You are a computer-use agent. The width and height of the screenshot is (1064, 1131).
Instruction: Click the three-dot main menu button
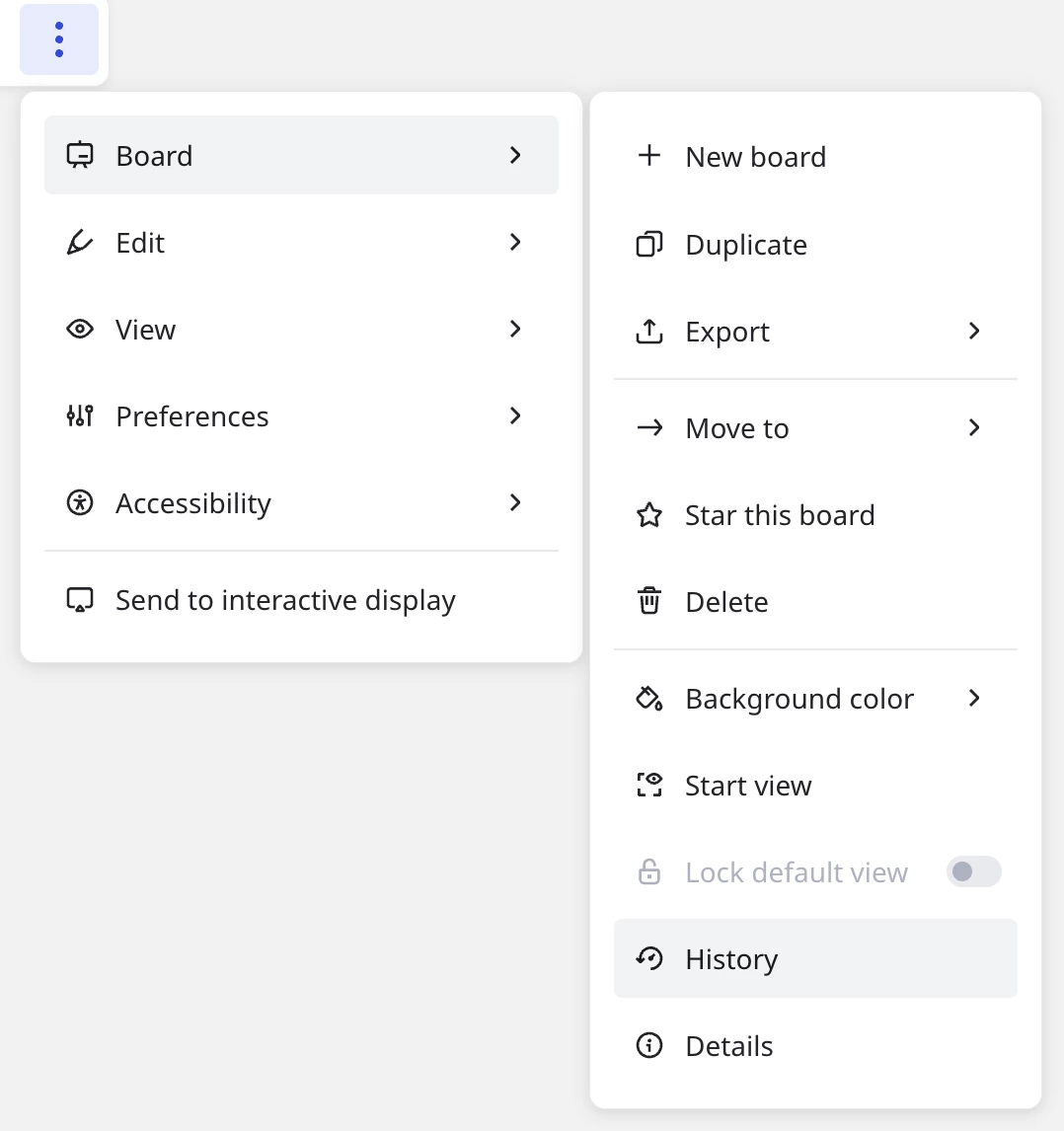tap(59, 39)
